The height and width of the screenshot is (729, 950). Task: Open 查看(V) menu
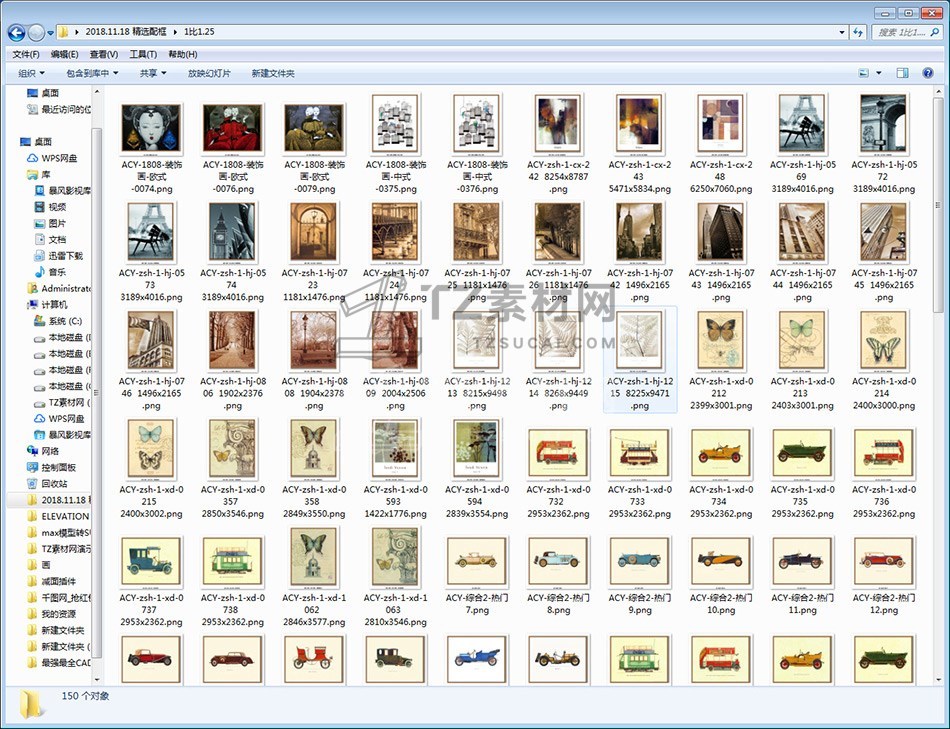pos(104,55)
